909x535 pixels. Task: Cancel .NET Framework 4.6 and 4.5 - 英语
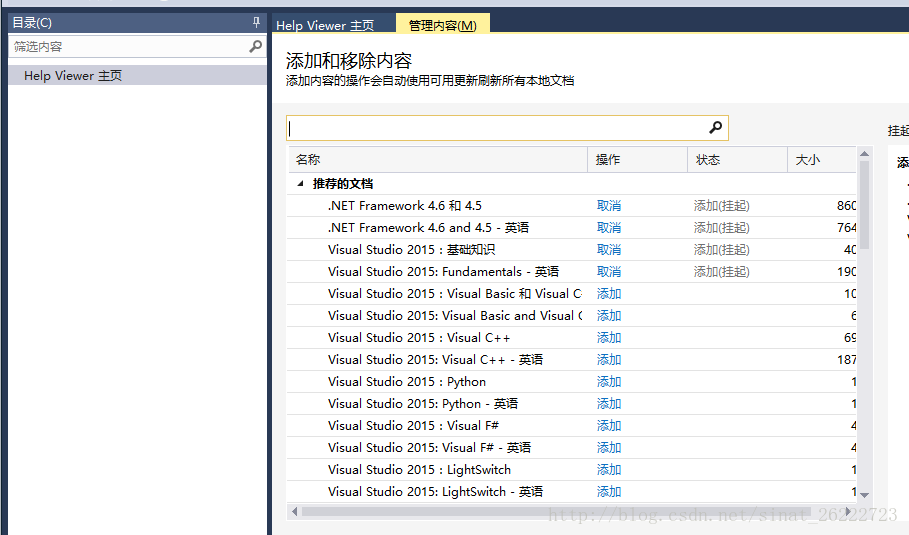point(609,228)
